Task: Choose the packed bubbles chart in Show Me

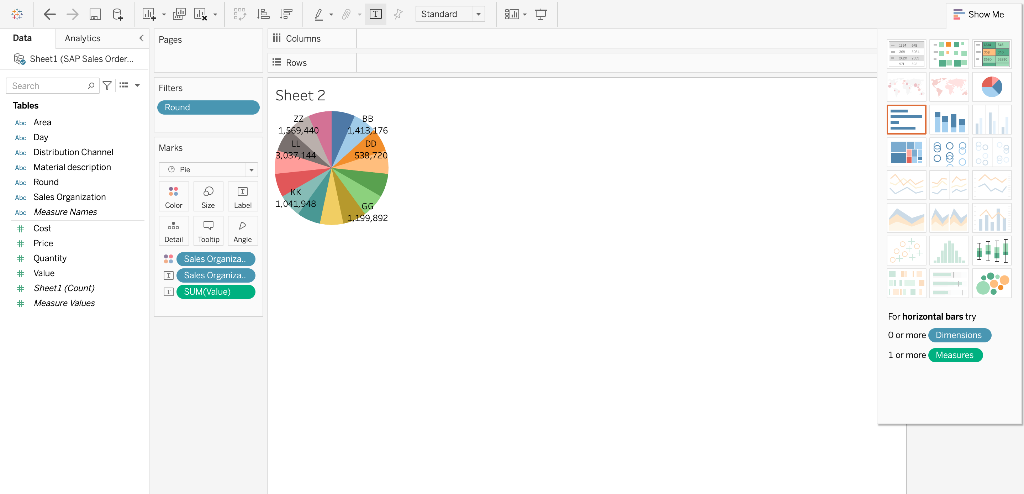Action: point(992,282)
